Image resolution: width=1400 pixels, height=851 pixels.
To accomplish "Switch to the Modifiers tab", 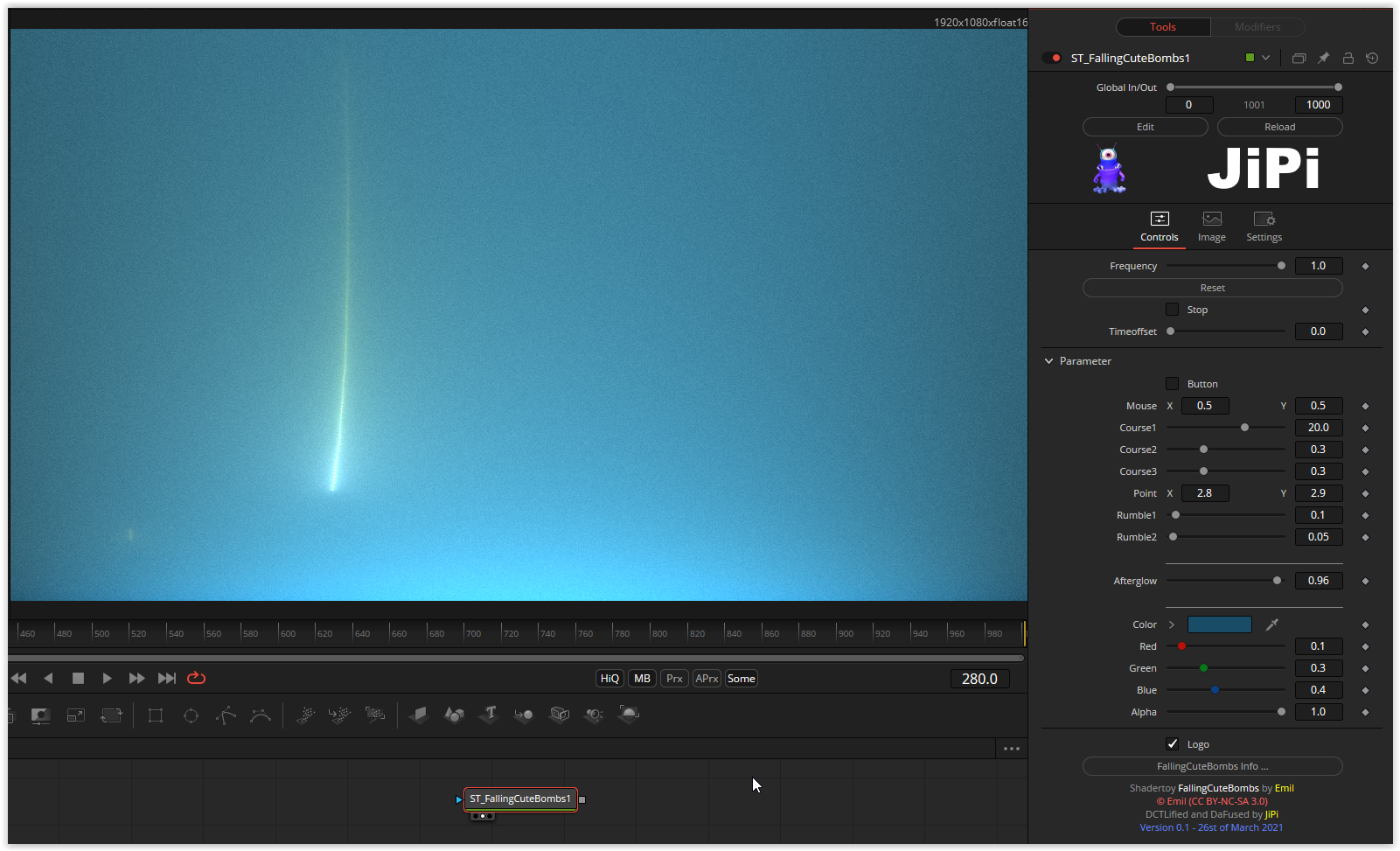I will 1257,27.
